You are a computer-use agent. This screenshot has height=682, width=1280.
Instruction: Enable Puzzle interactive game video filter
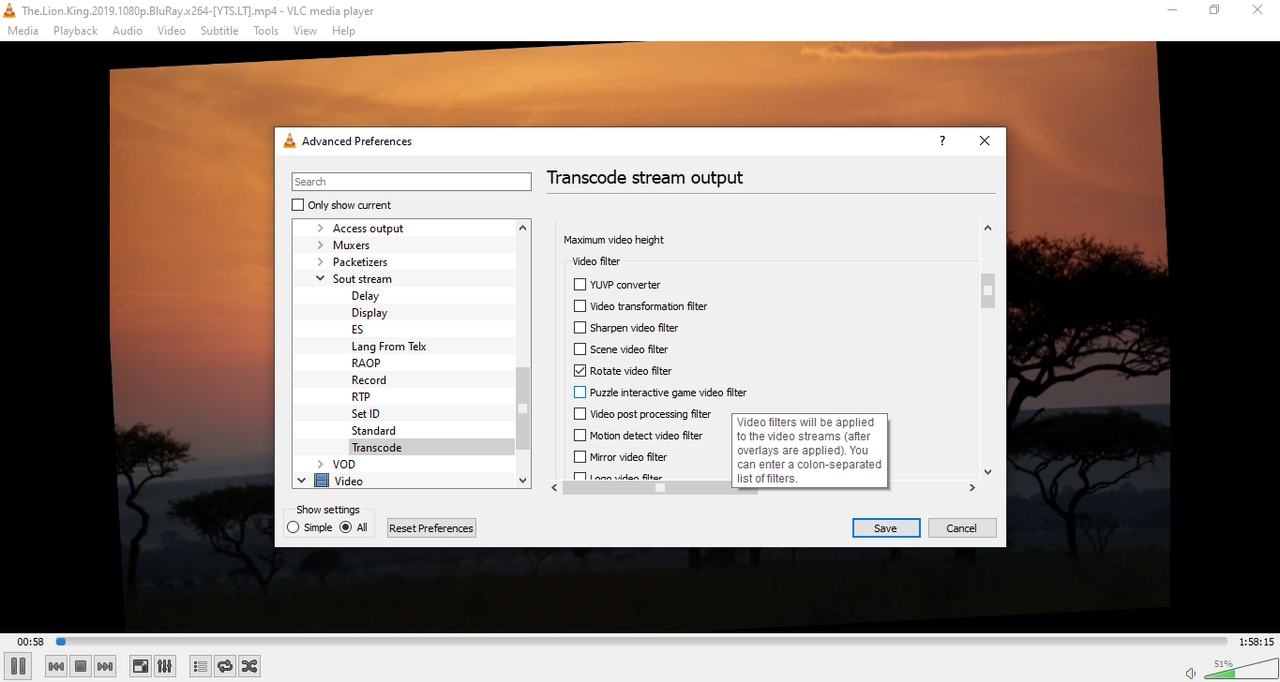point(580,393)
